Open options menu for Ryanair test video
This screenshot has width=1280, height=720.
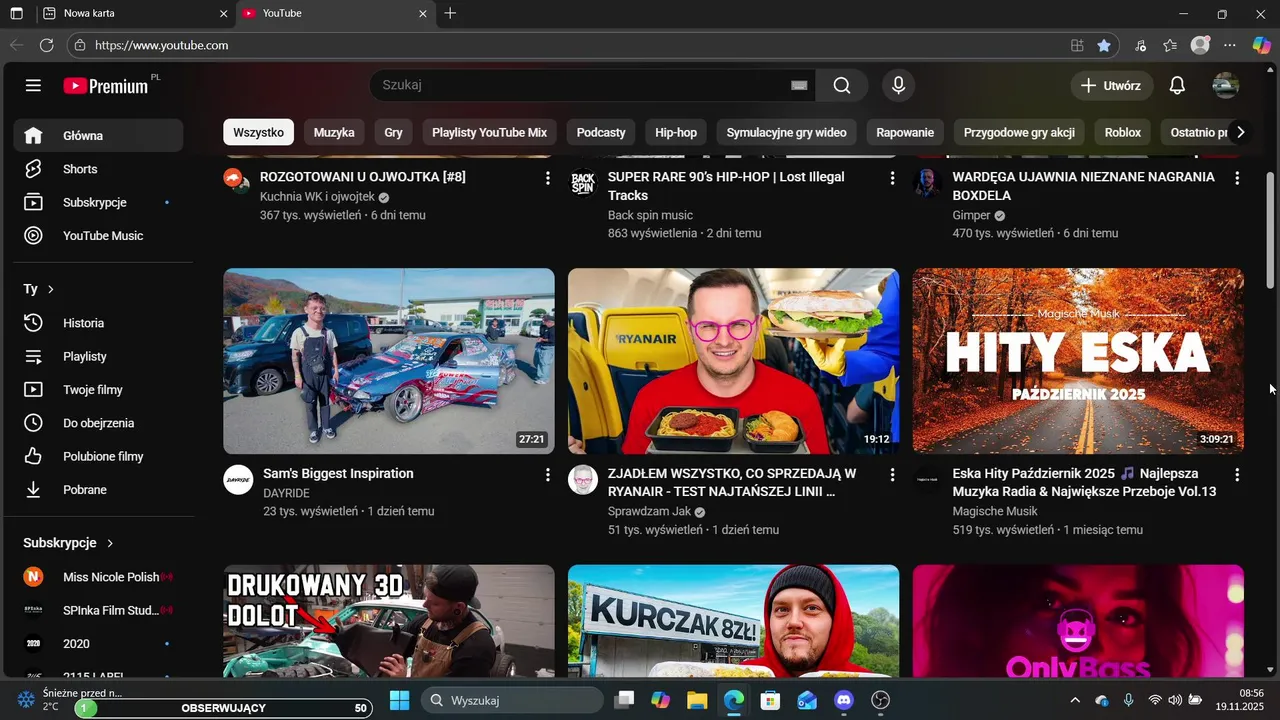coord(892,475)
